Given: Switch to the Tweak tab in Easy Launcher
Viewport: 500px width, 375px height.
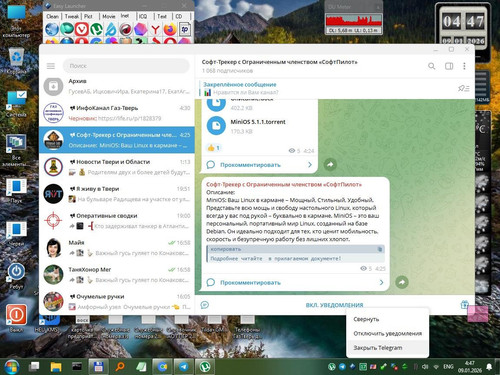Looking at the screenshot, I should (72, 16).
